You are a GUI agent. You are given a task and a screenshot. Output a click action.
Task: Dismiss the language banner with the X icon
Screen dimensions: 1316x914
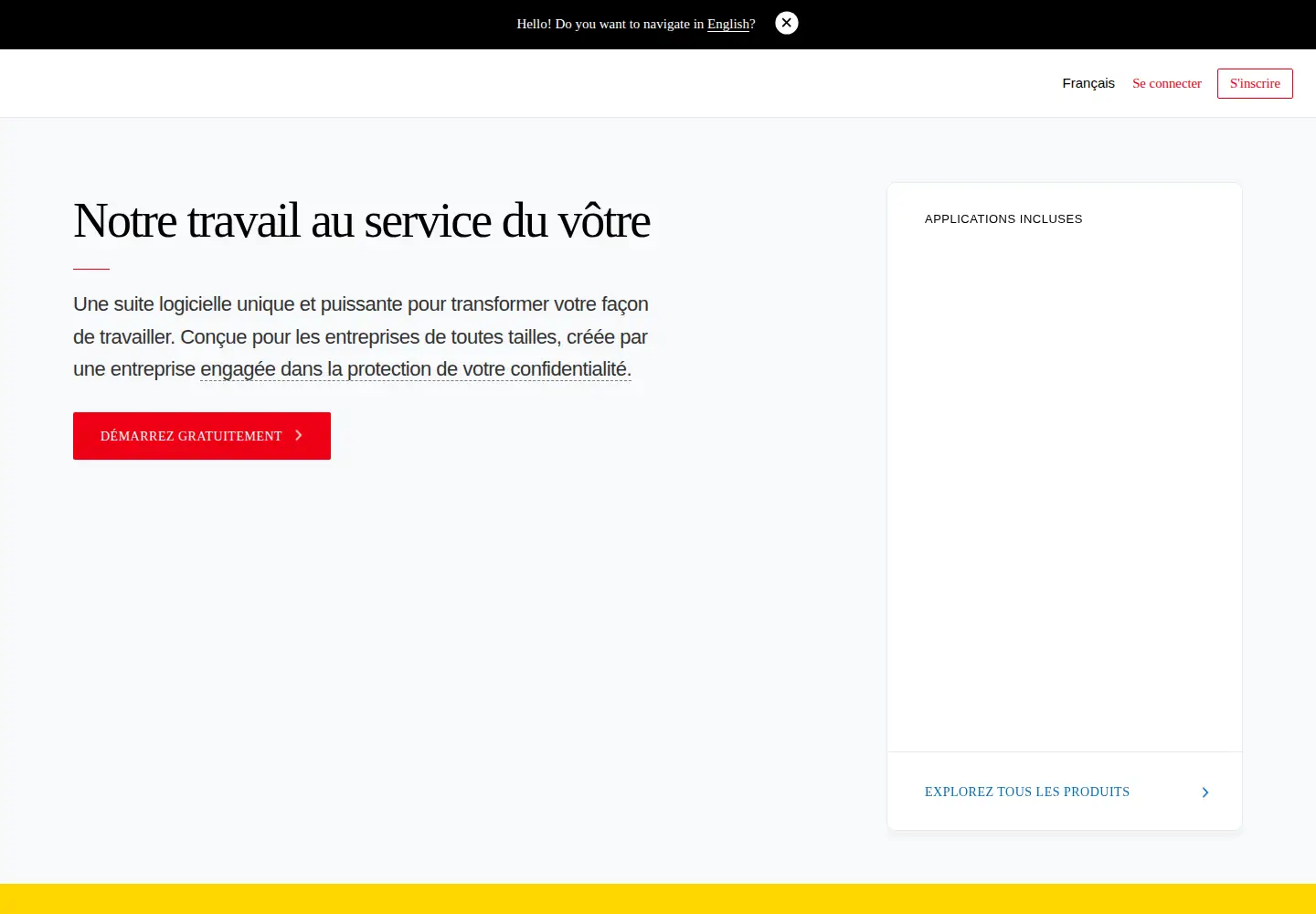(787, 23)
